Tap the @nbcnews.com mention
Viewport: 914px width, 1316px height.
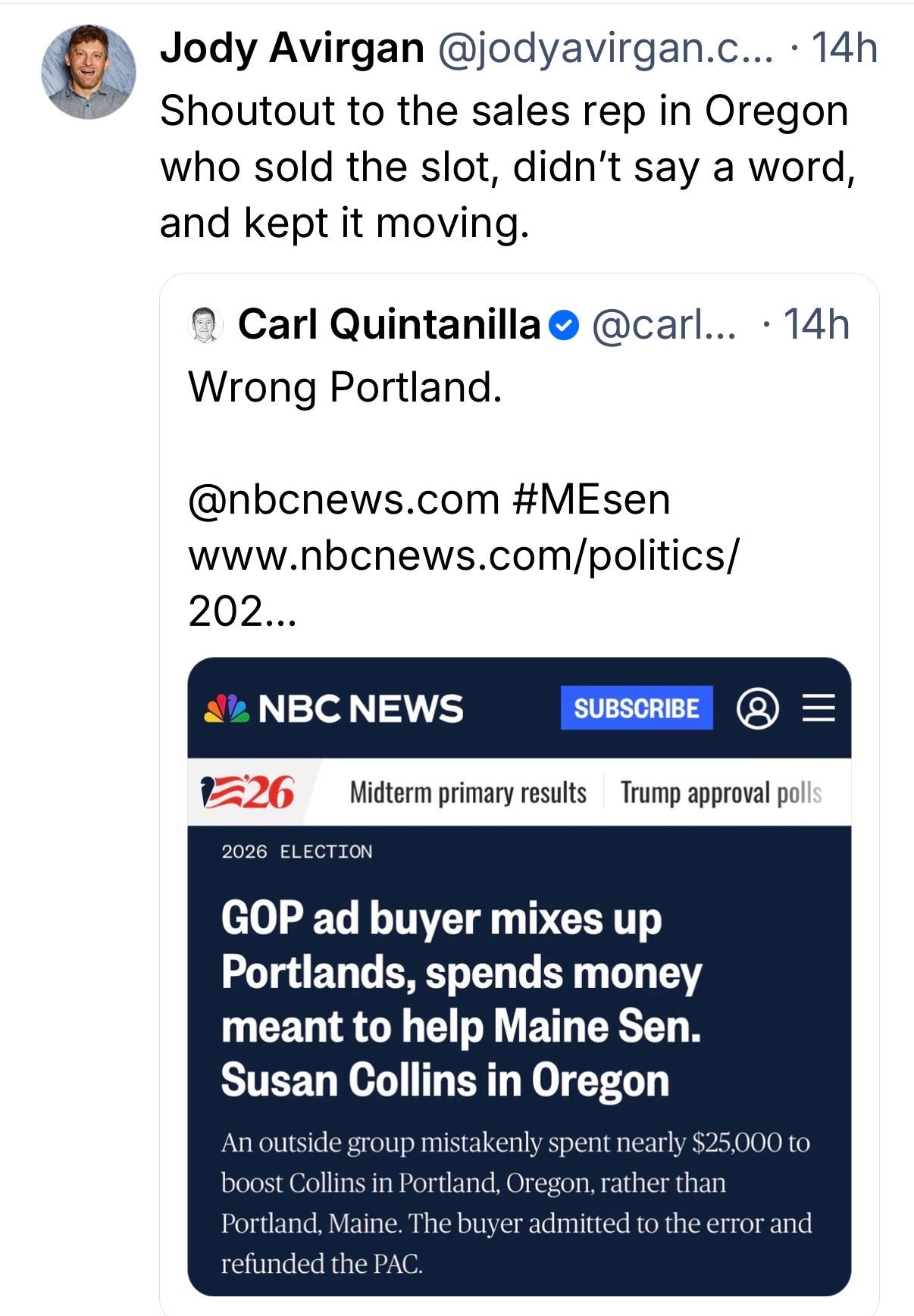(343, 500)
